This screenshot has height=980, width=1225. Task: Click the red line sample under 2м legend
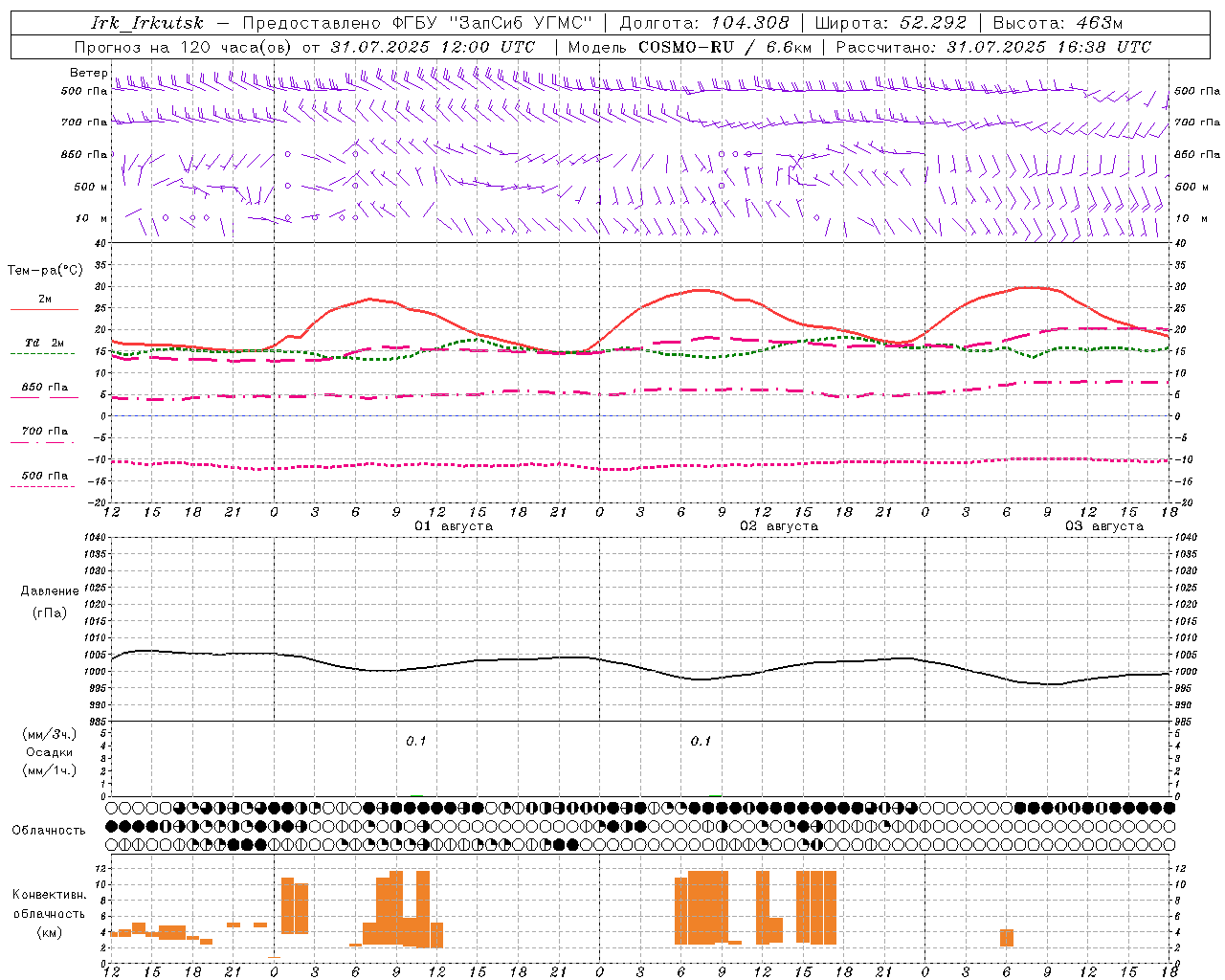[44, 309]
